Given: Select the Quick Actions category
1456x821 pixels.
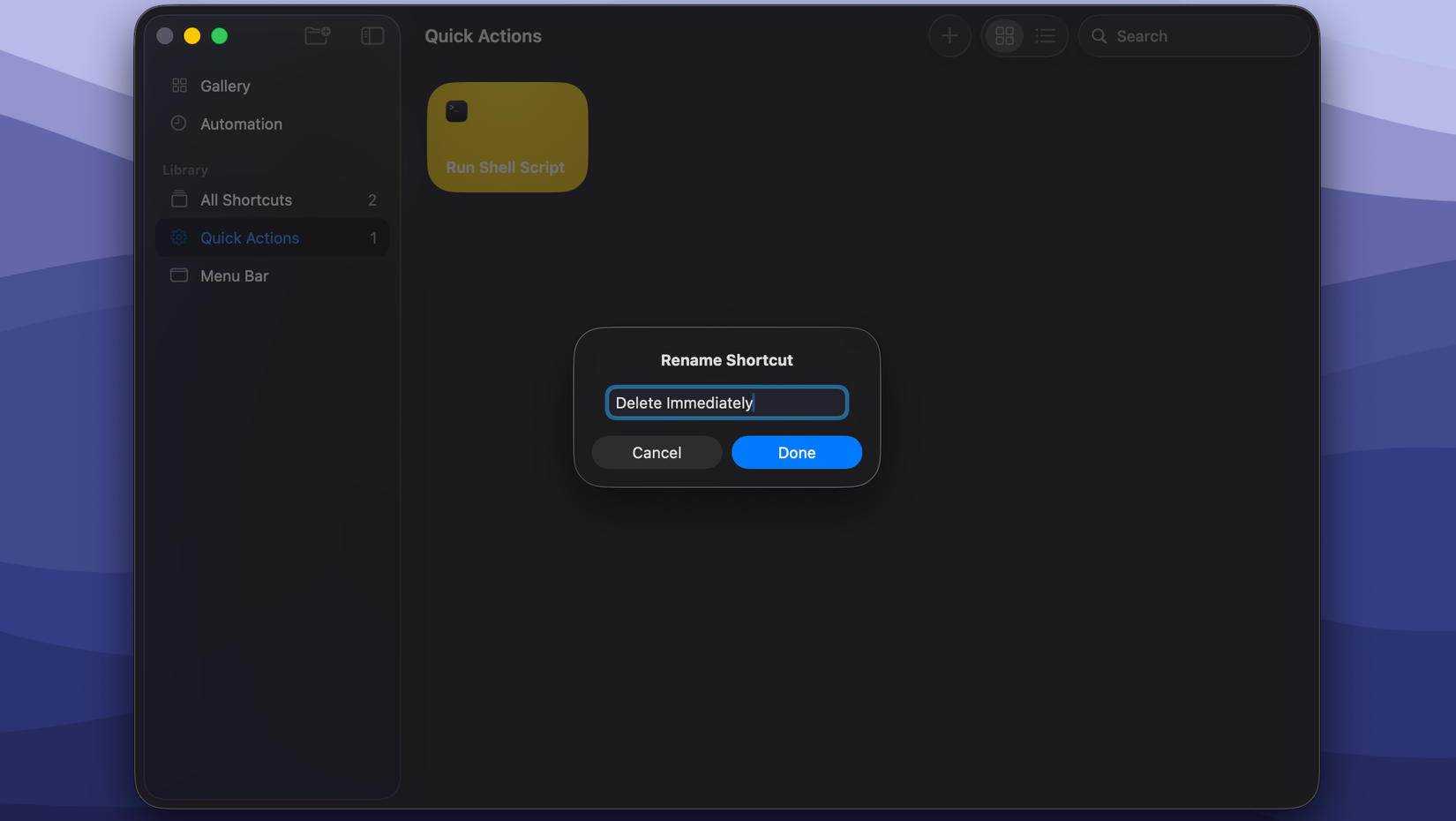Looking at the screenshot, I should point(250,237).
